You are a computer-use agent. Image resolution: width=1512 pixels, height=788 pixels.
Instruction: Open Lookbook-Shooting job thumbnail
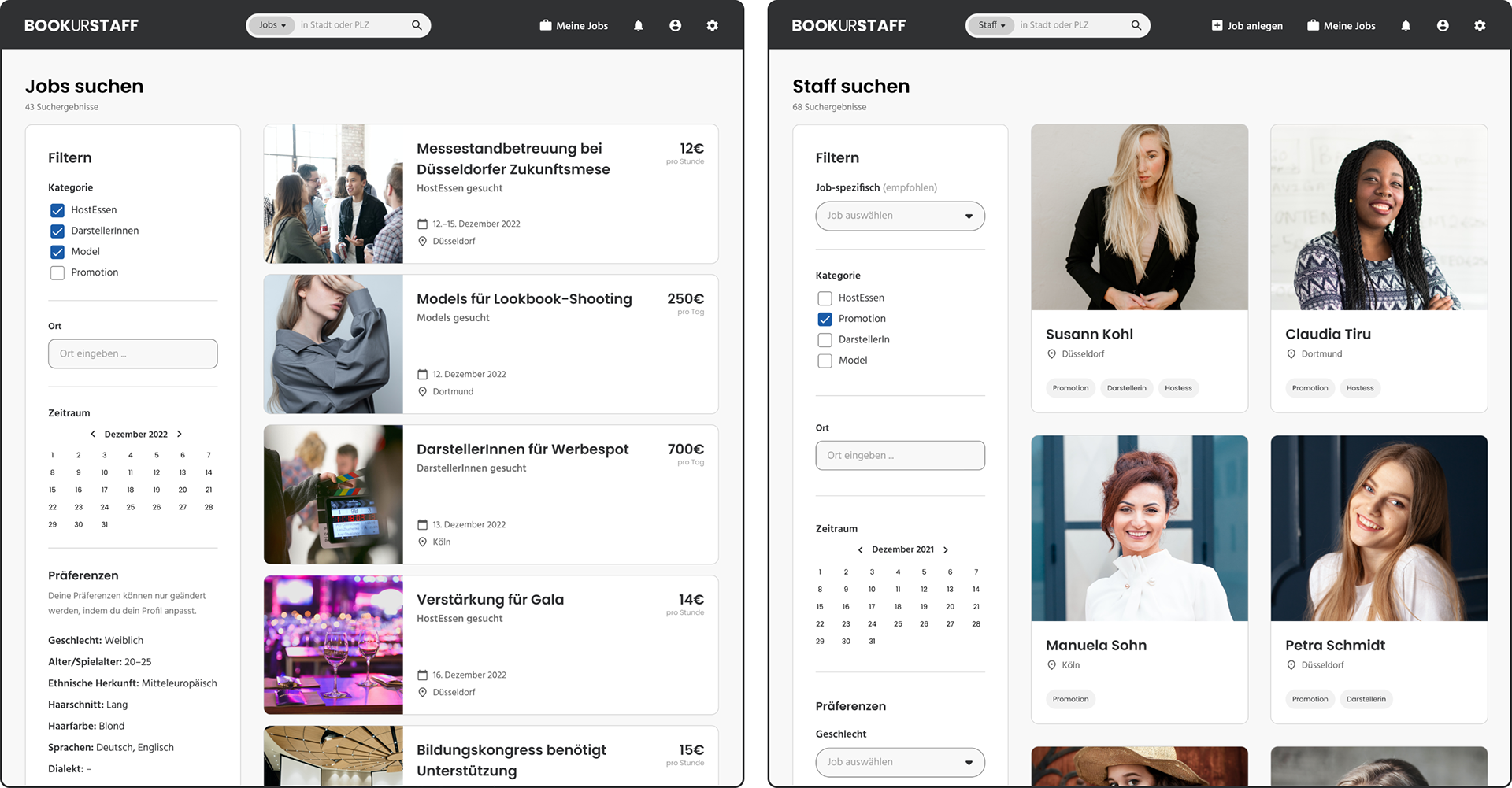pos(333,344)
